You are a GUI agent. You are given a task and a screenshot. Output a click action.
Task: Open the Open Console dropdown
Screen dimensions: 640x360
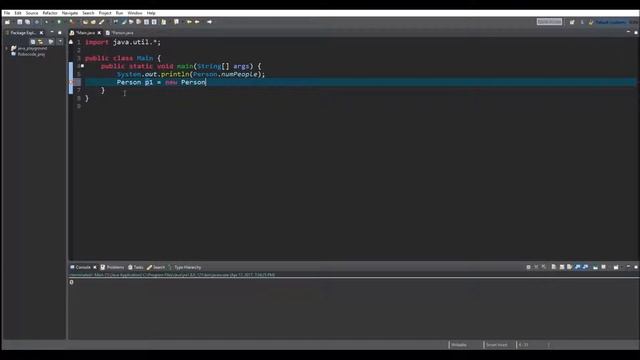[616, 267]
